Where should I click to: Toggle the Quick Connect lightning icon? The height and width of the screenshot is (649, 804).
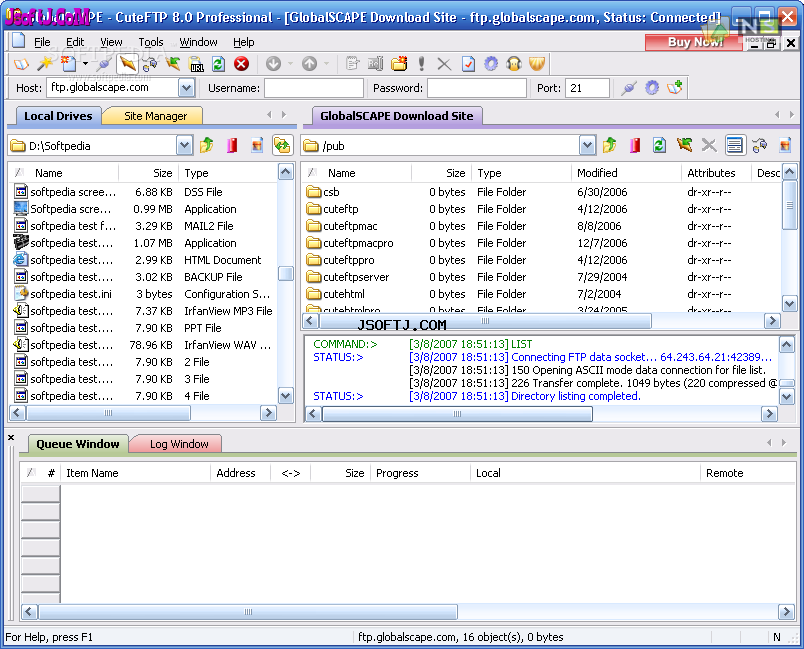click(127, 64)
